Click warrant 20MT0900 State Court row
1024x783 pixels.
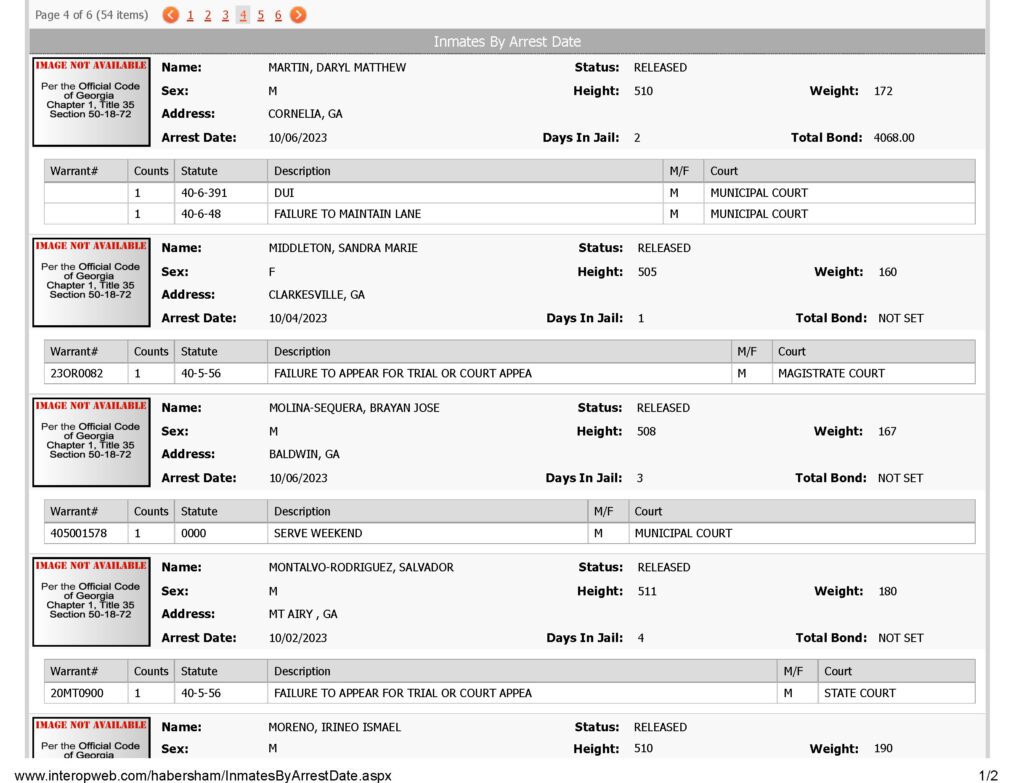click(x=509, y=693)
